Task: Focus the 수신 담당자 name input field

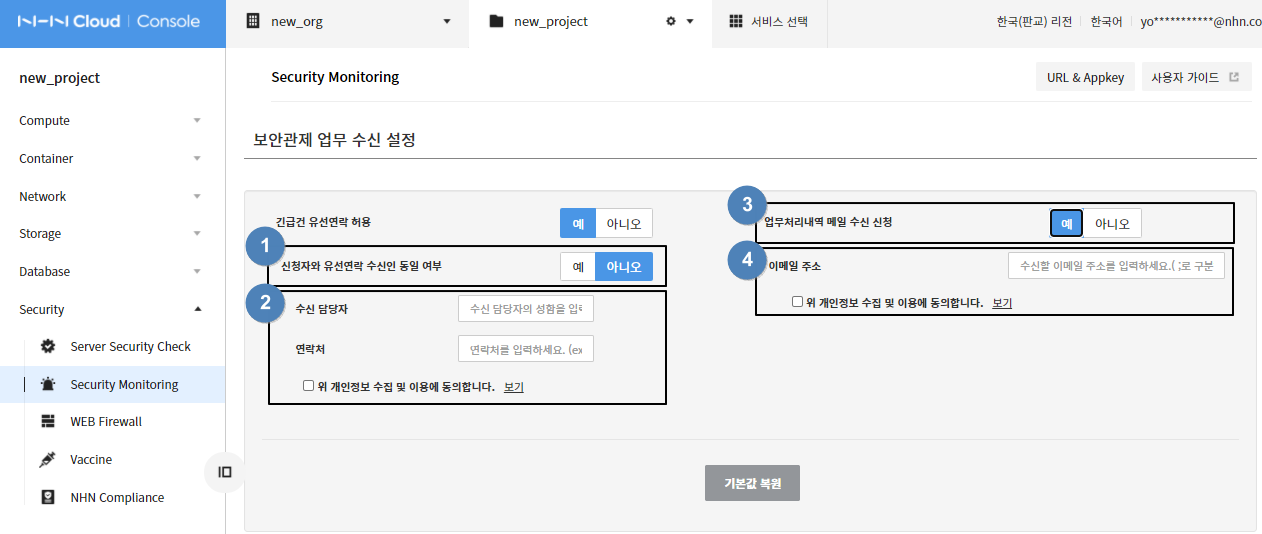Action: 526,308
